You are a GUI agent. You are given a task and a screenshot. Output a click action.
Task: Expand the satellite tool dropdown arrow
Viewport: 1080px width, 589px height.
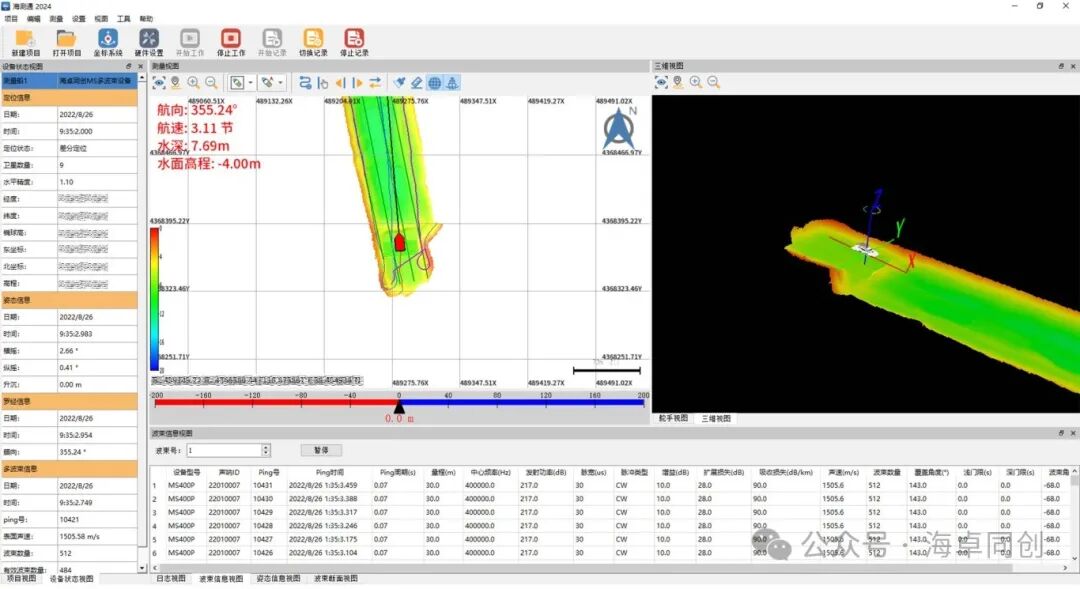[281, 83]
